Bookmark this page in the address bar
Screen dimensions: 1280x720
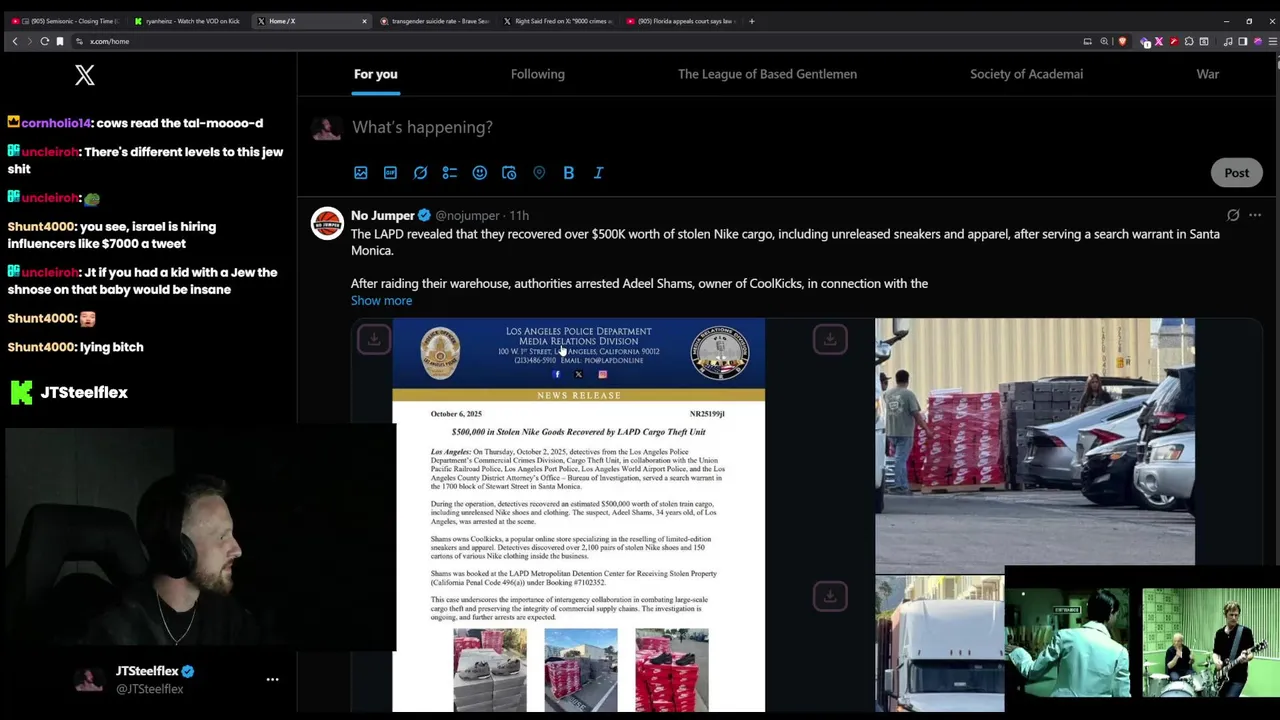pyautogui.click(x=60, y=41)
